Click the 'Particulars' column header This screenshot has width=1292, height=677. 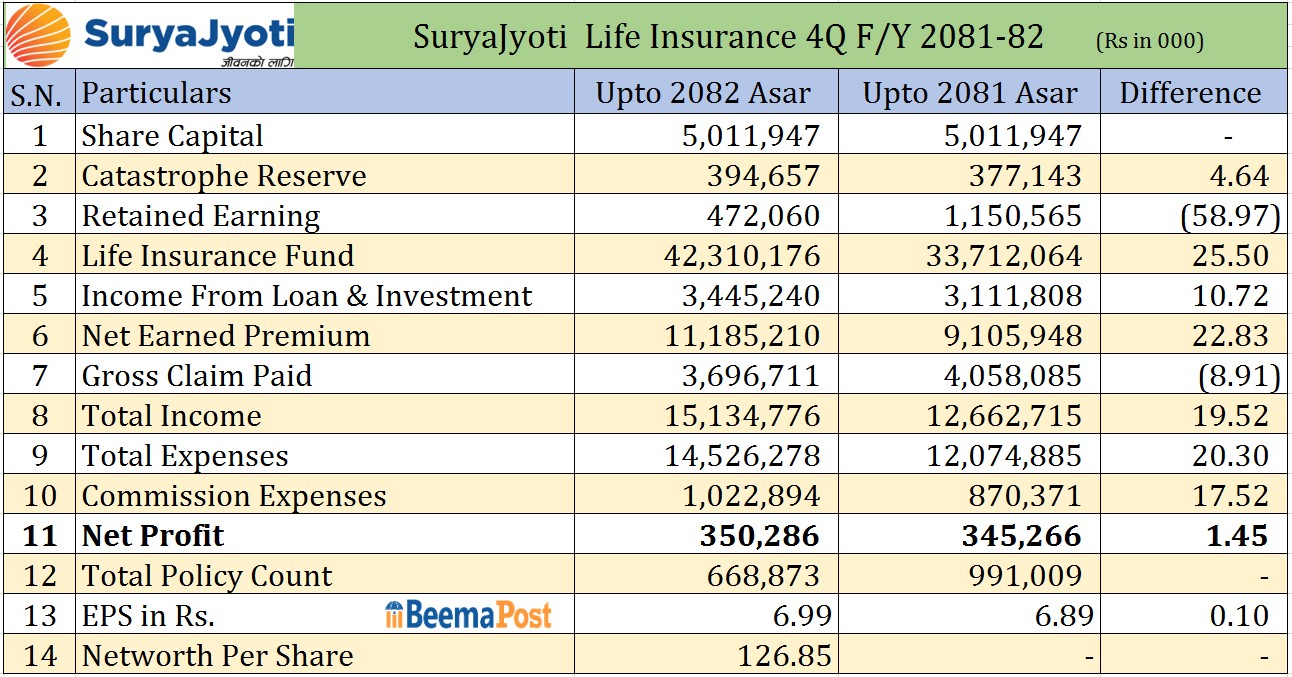tap(156, 93)
